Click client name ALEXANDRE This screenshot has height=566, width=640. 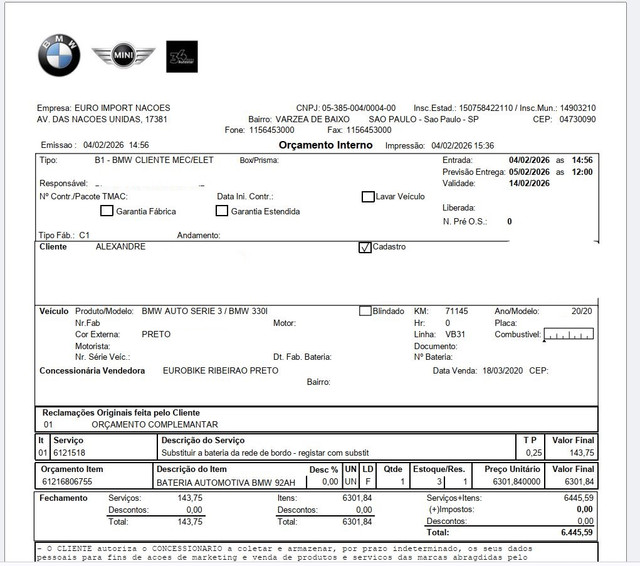pos(120,247)
